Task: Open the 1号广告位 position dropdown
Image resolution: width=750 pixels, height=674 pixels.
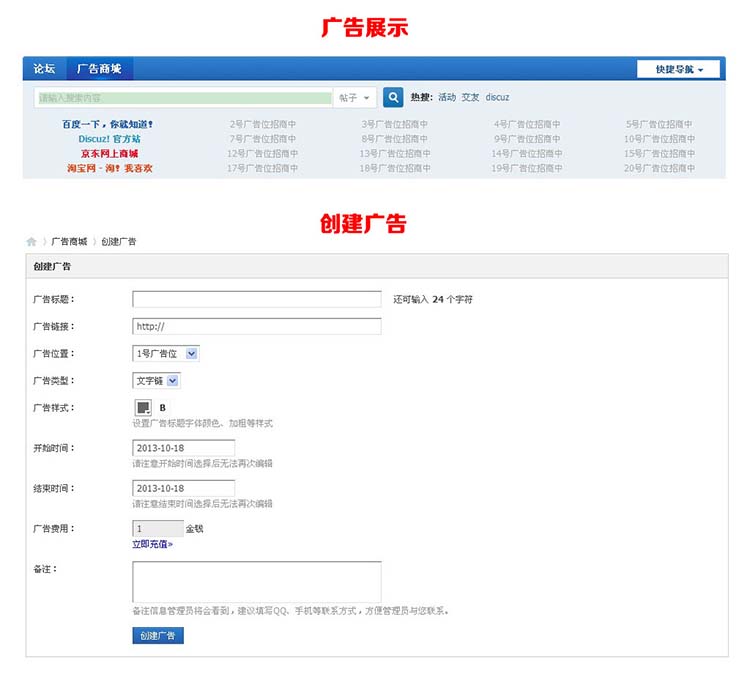Action: click(x=165, y=354)
